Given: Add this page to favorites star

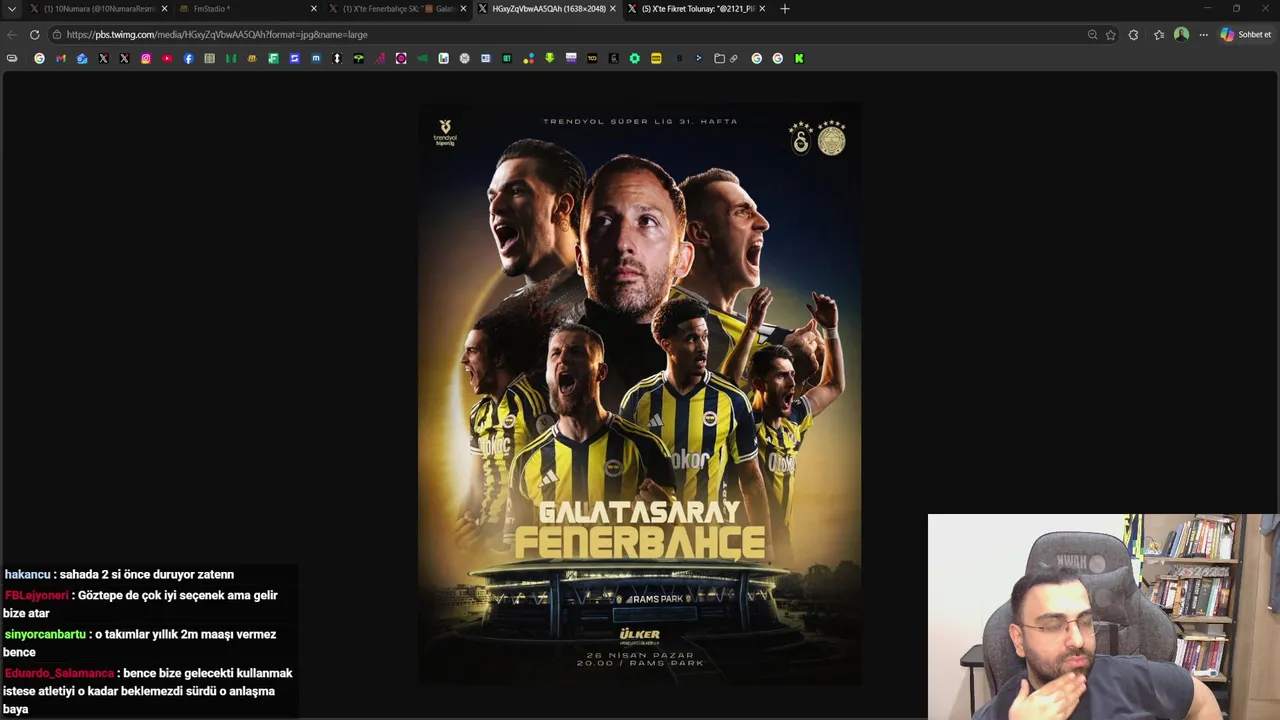Looking at the screenshot, I should click(x=1110, y=34).
